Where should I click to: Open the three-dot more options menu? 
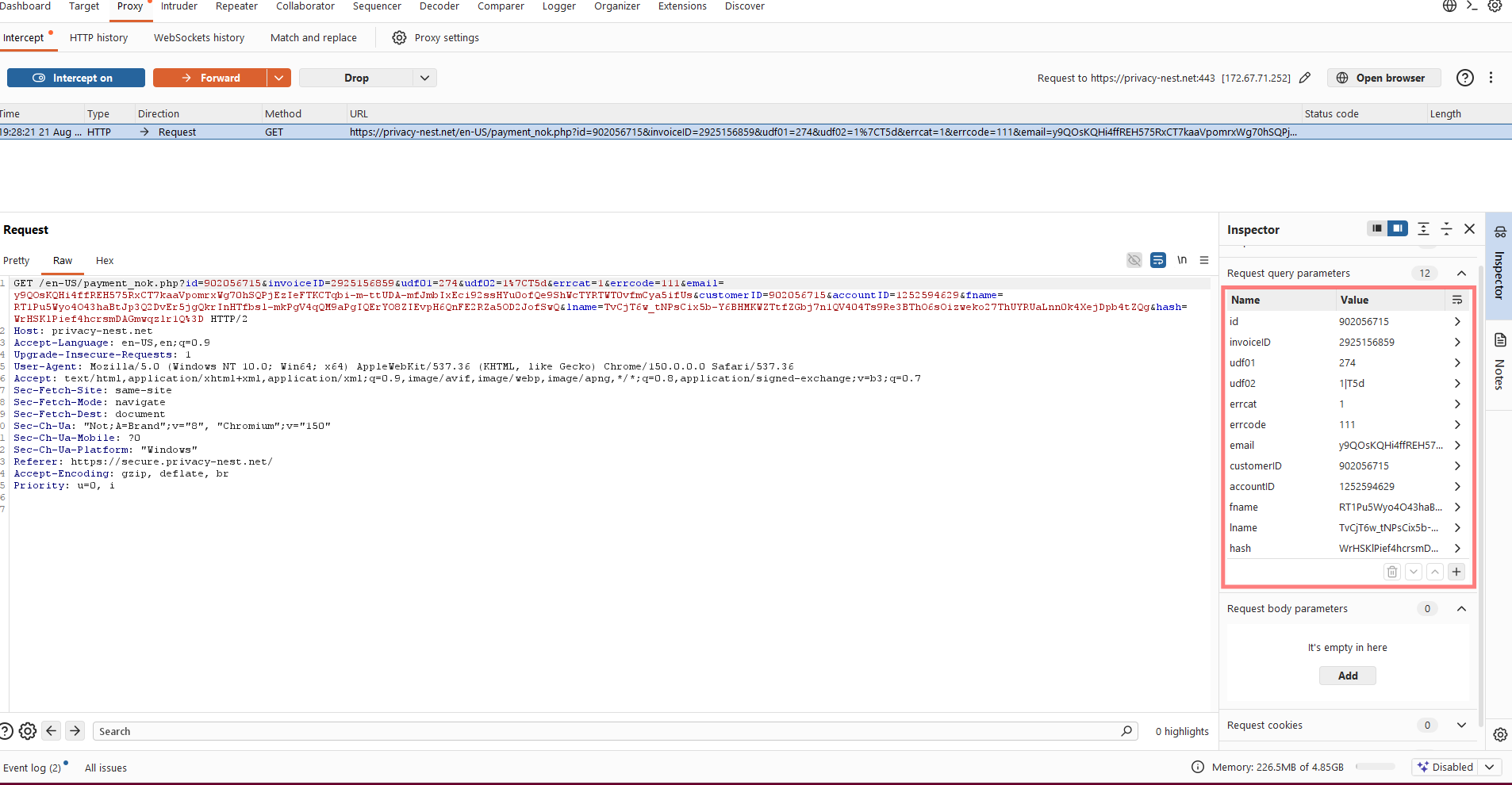click(x=1491, y=78)
